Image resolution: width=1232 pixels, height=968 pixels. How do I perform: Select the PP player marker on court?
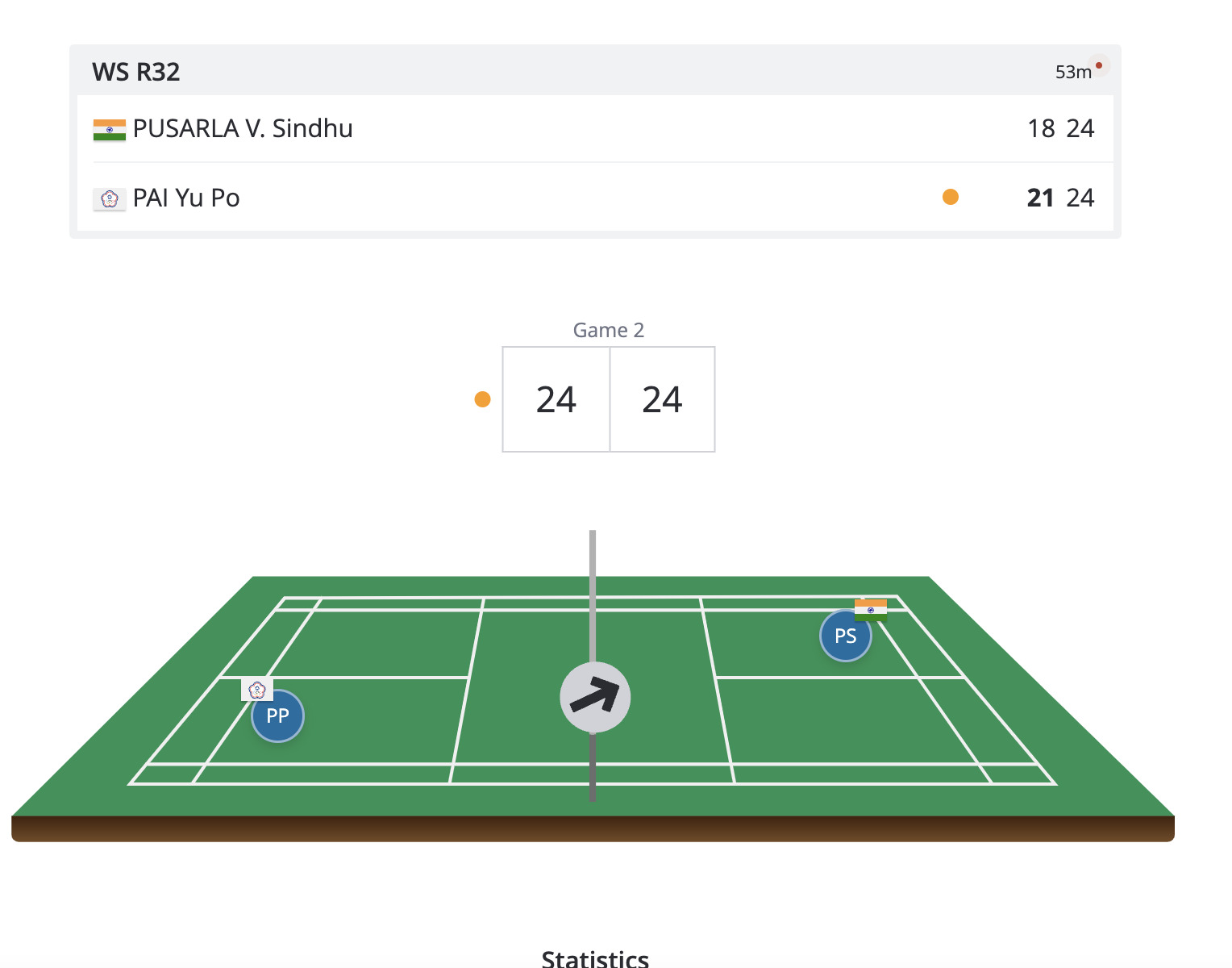[x=277, y=716]
